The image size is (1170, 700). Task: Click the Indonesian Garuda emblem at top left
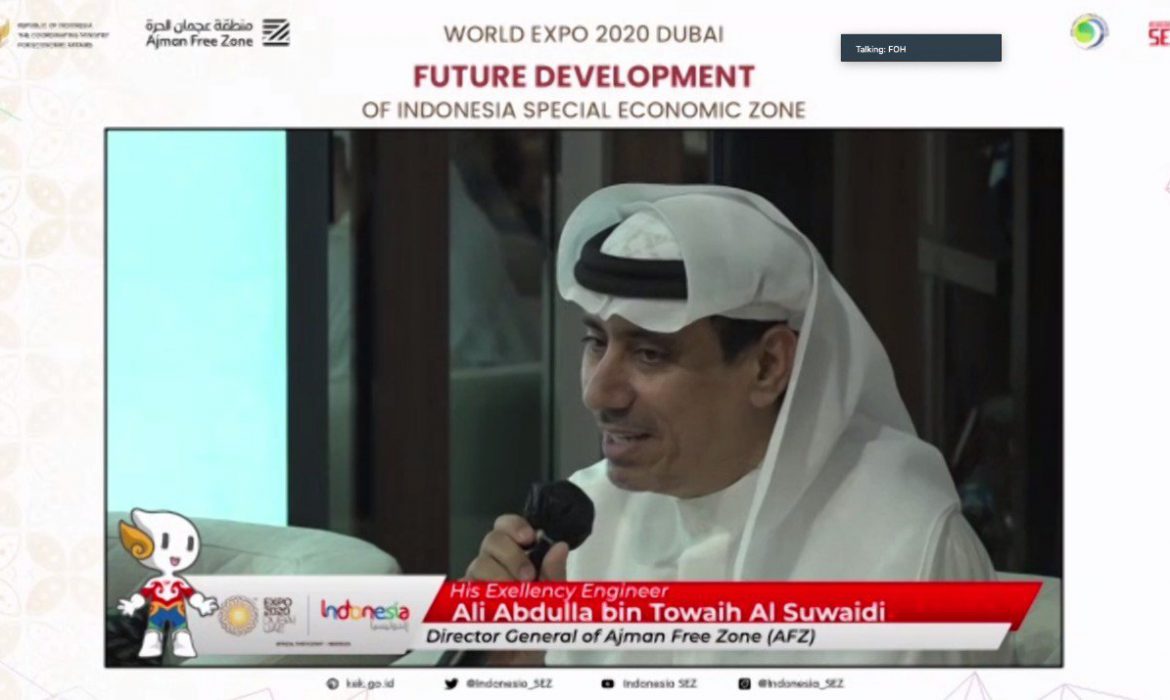coord(3,32)
